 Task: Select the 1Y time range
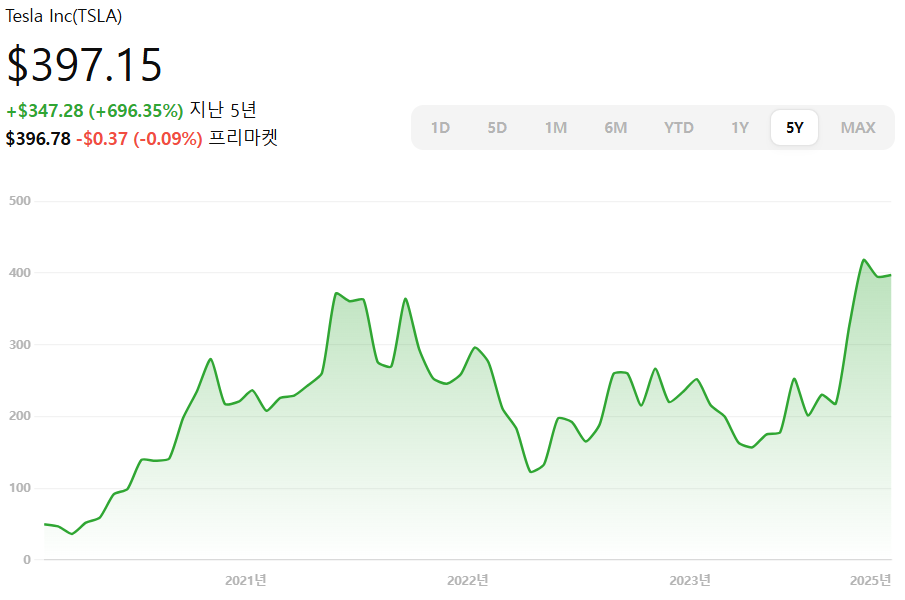pyautogui.click(x=740, y=128)
